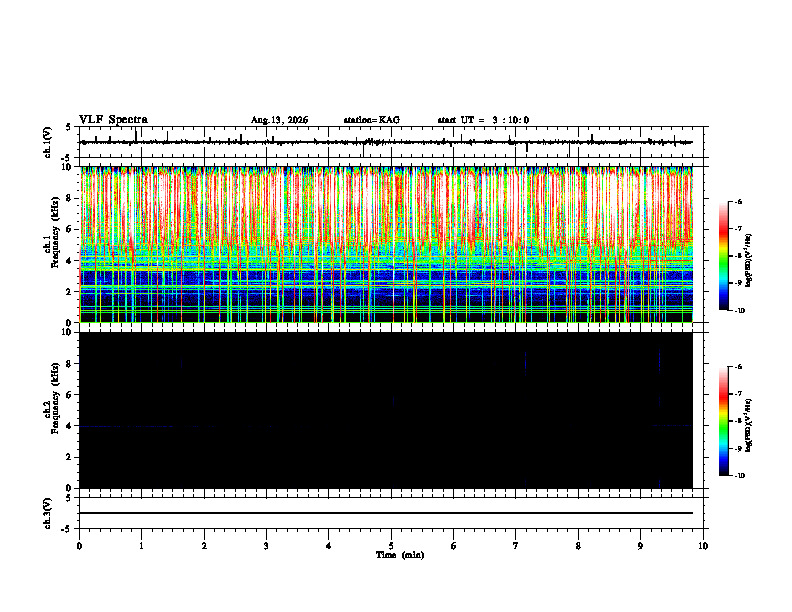Click the black ch.2 spectrogram panel

[386, 410]
